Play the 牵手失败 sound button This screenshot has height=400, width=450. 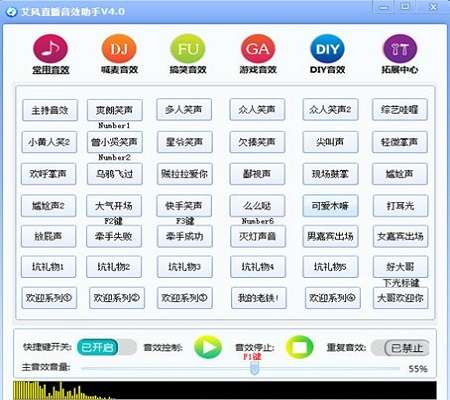(114, 236)
